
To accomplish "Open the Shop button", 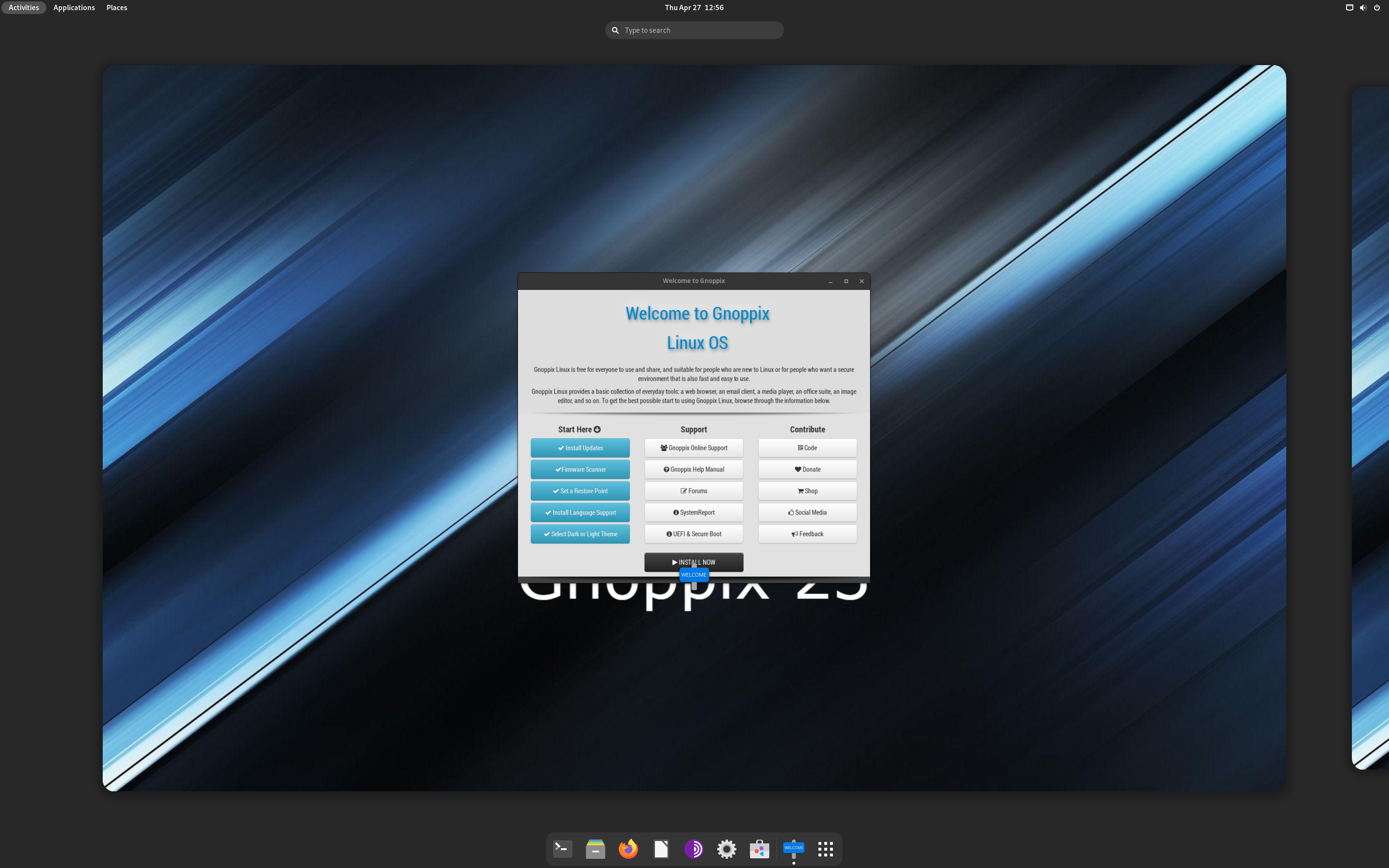I will (x=807, y=491).
